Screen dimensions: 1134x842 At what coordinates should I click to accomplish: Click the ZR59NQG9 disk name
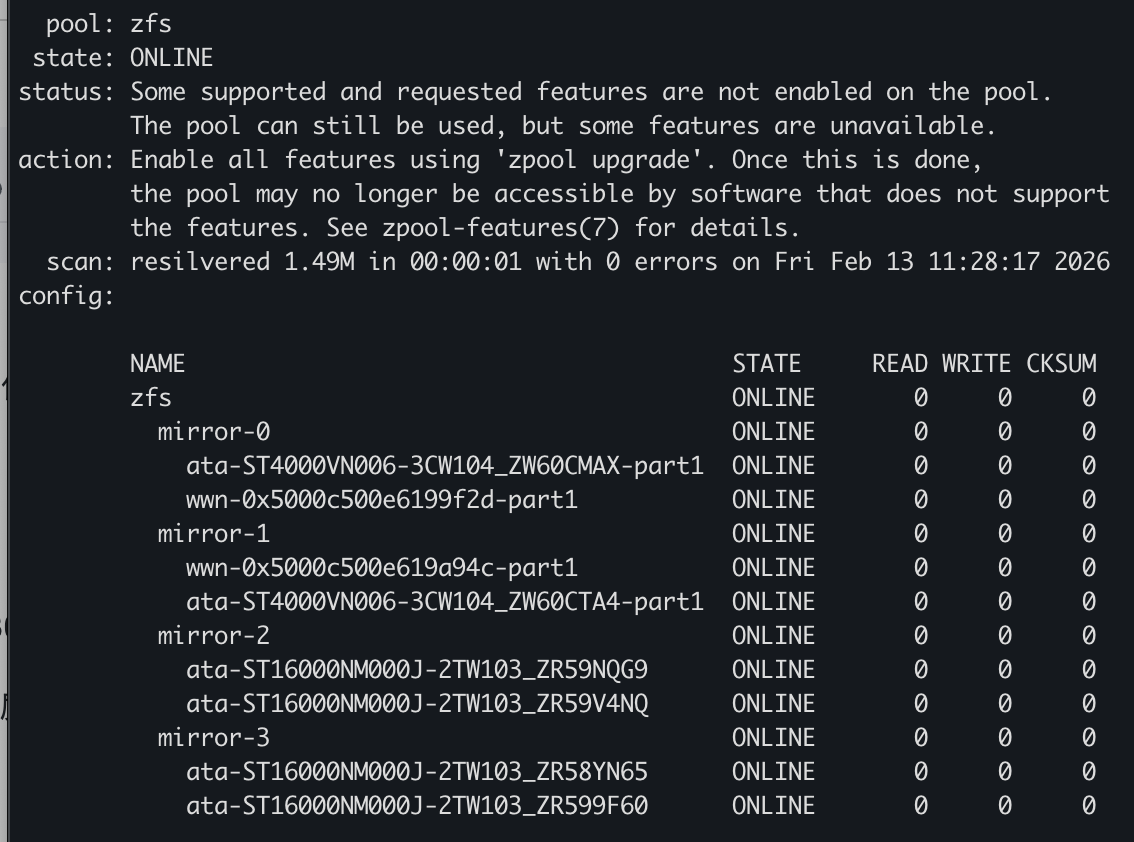(x=416, y=670)
